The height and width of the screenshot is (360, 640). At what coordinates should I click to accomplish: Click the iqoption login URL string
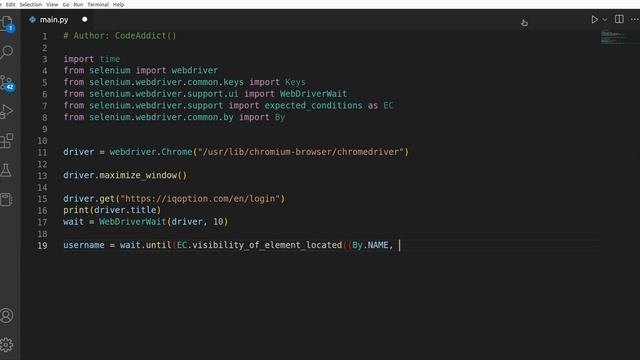point(200,199)
